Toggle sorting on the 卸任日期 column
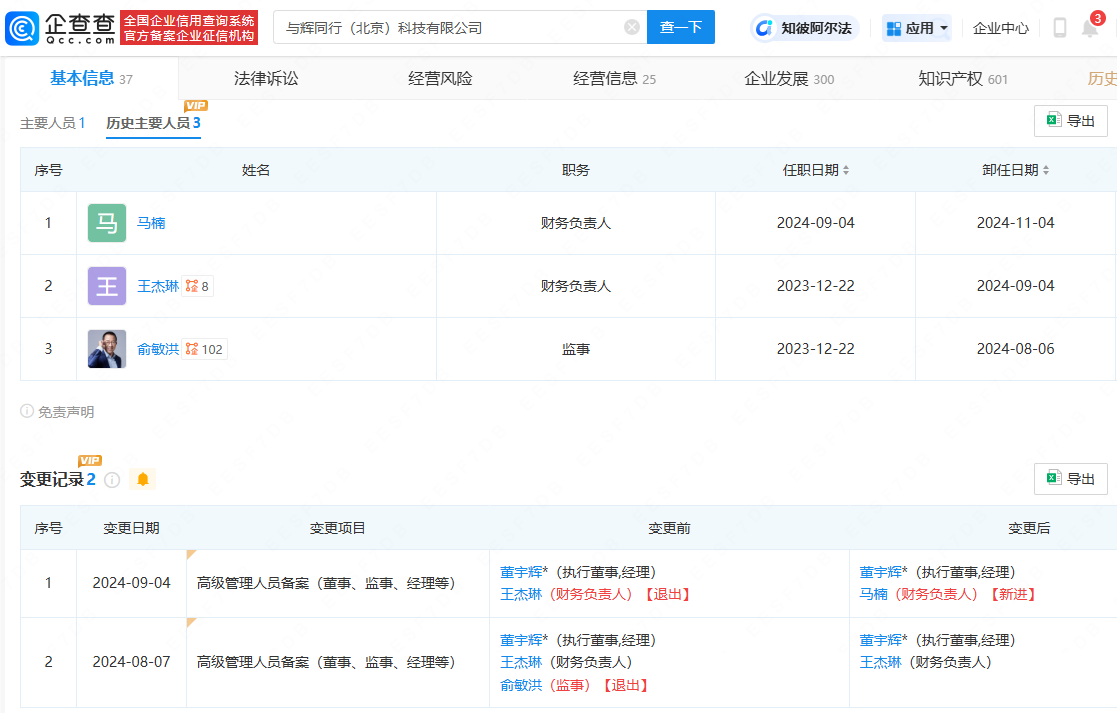This screenshot has width=1117, height=713. click(x=1047, y=170)
